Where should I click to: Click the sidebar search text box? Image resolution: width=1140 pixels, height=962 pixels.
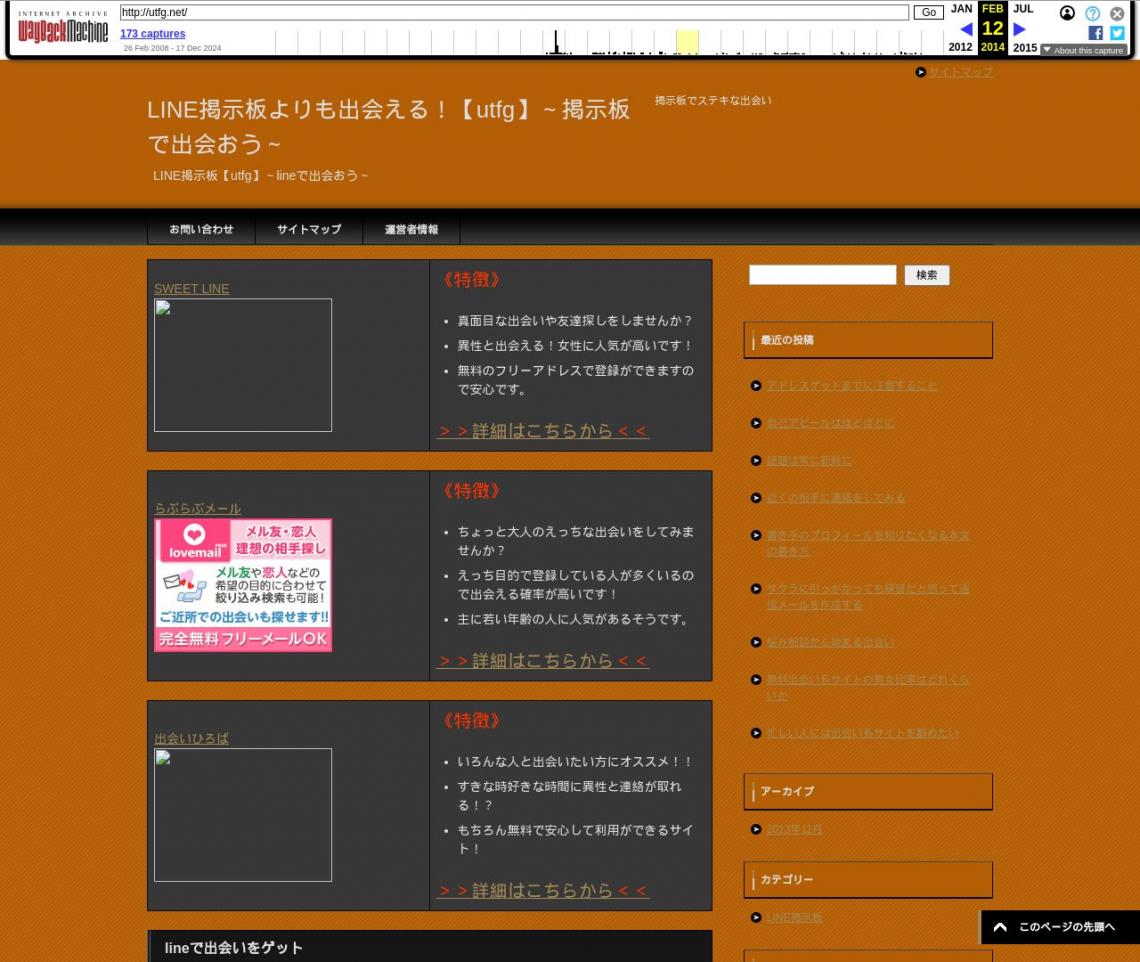[x=822, y=275]
